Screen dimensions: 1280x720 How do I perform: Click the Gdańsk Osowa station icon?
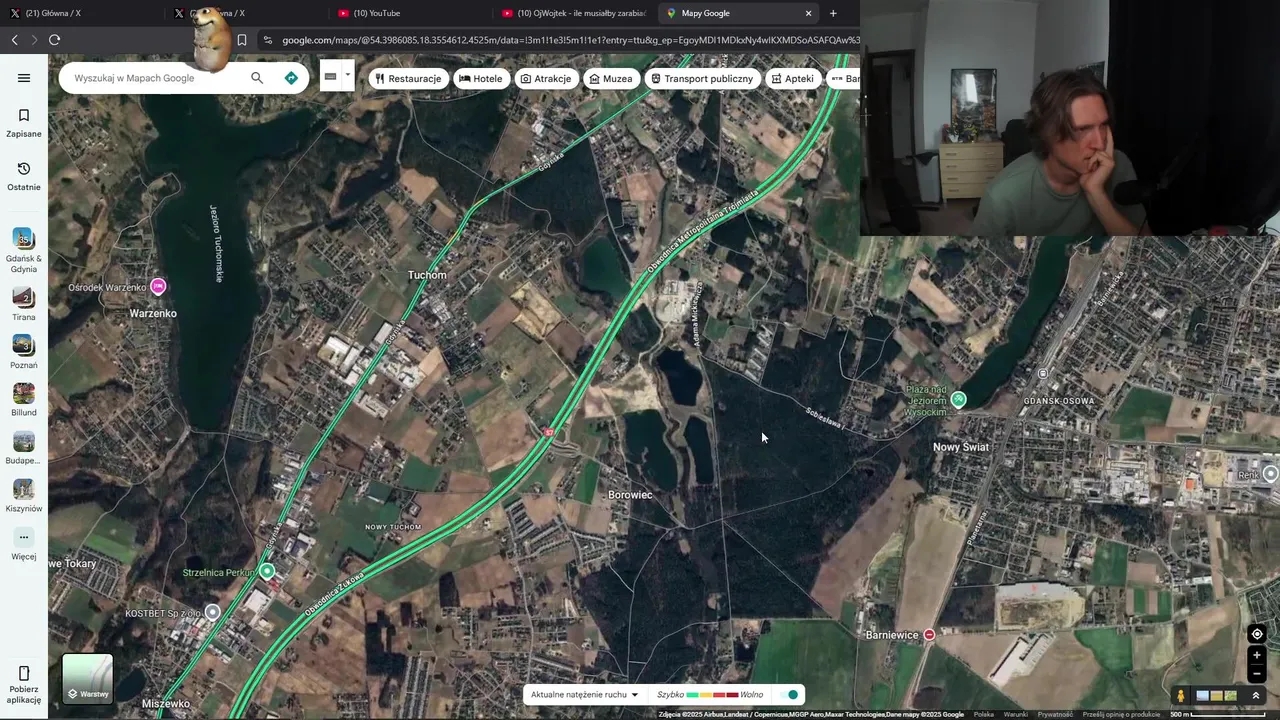pos(1043,373)
